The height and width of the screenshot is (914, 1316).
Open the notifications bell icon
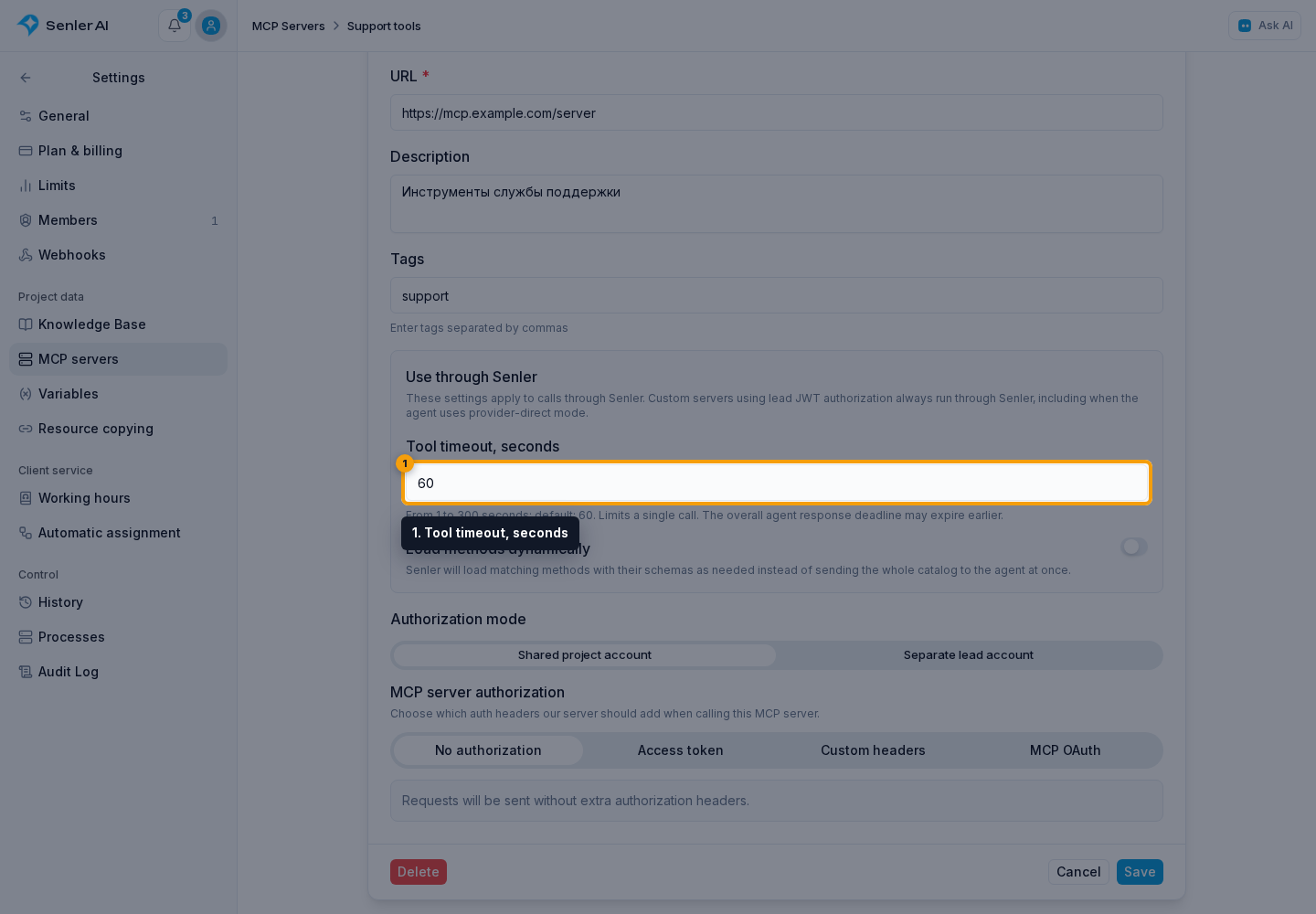[175, 26]
